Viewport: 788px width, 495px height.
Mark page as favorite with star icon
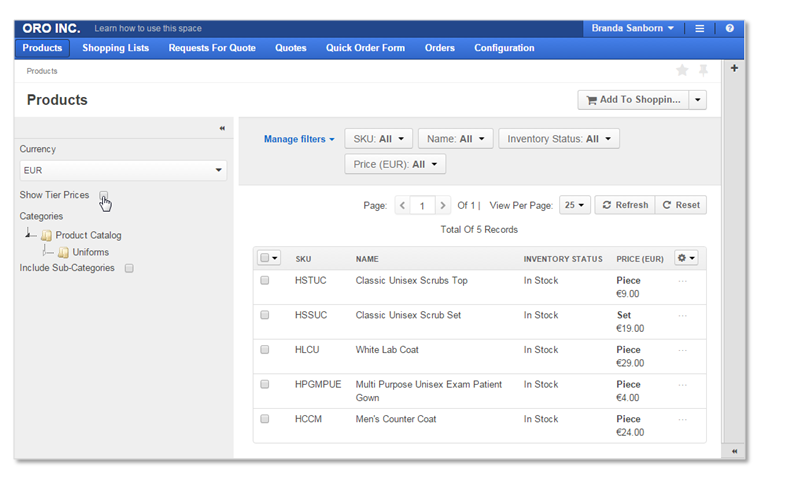(x=682, y=70)
